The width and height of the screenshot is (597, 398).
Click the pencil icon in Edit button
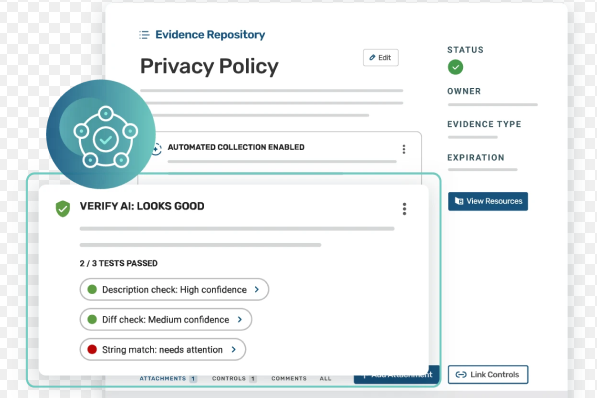[x=372, y=58]
